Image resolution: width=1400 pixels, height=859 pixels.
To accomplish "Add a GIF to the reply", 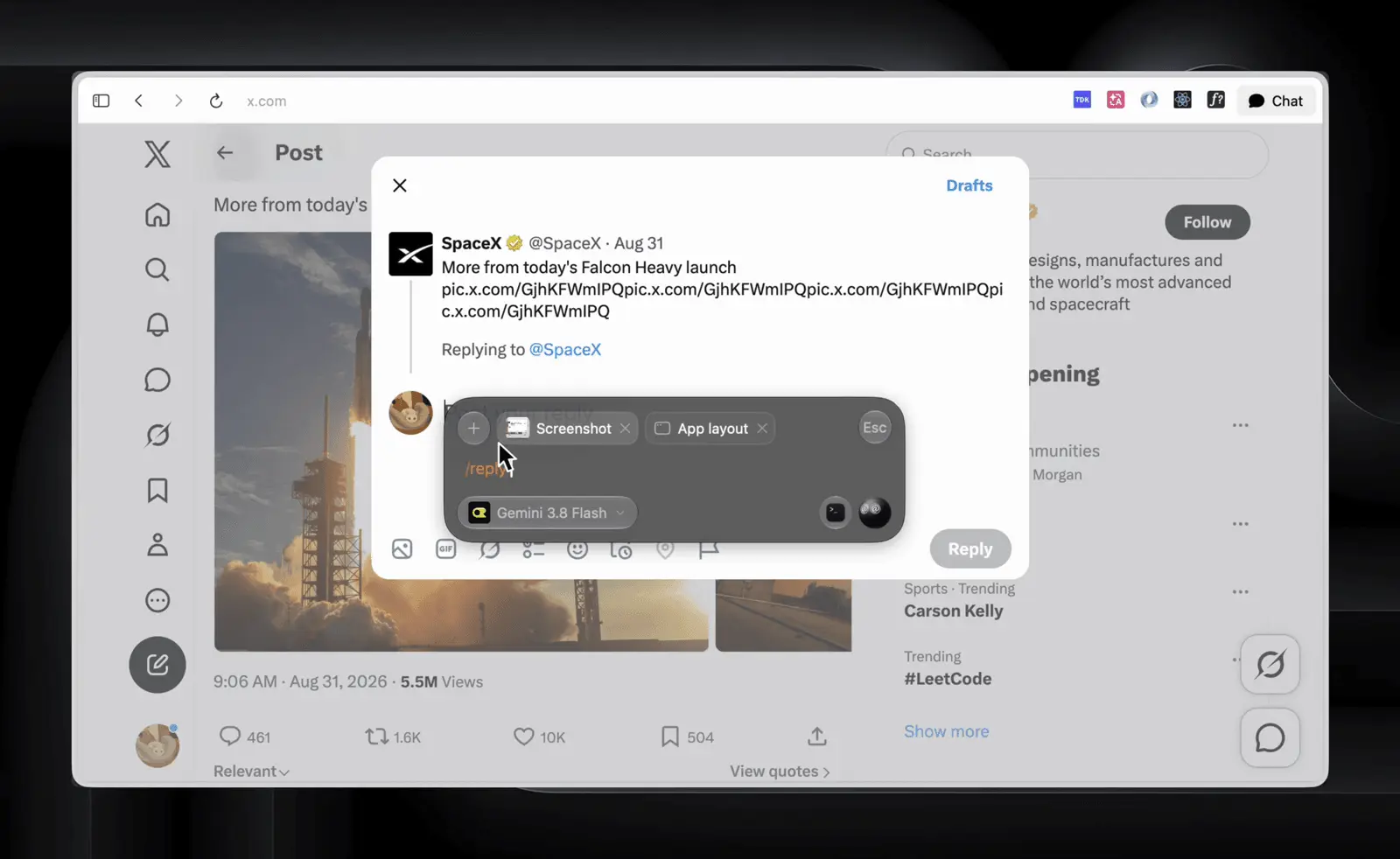I will click(x=446, y=549).
